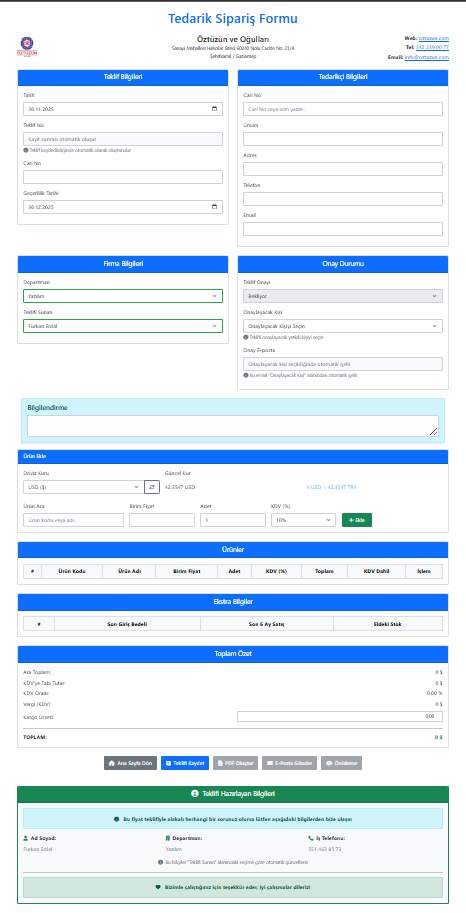This screenshot has width=466, height=913.
Task: Click the Onay E-posta field
Action: coord(343,364)
